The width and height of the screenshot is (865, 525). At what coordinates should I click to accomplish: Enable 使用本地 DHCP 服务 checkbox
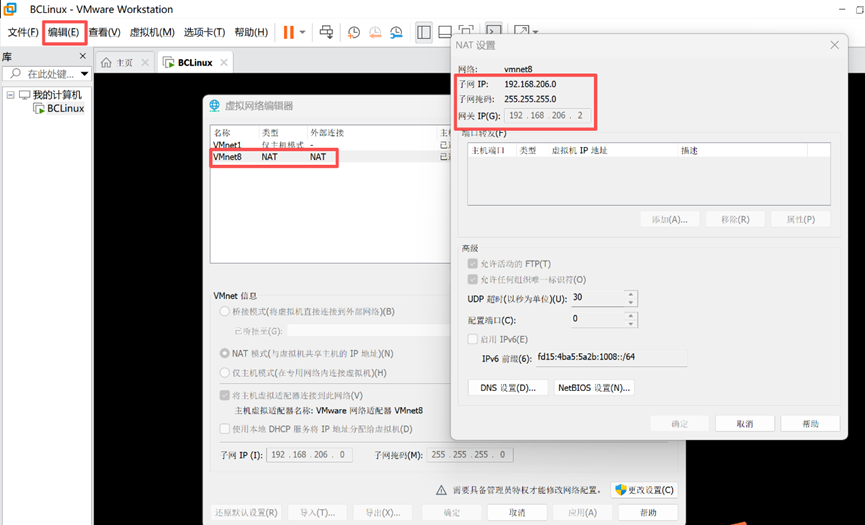coord(225,429)
